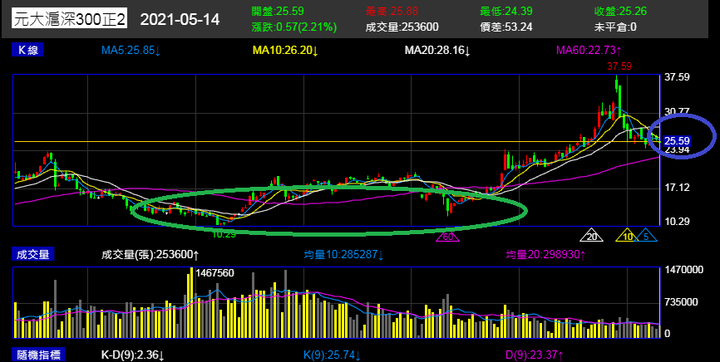Click the 最高:25.88 value
This screenshot has width=720, height=362.
(392, 11)
